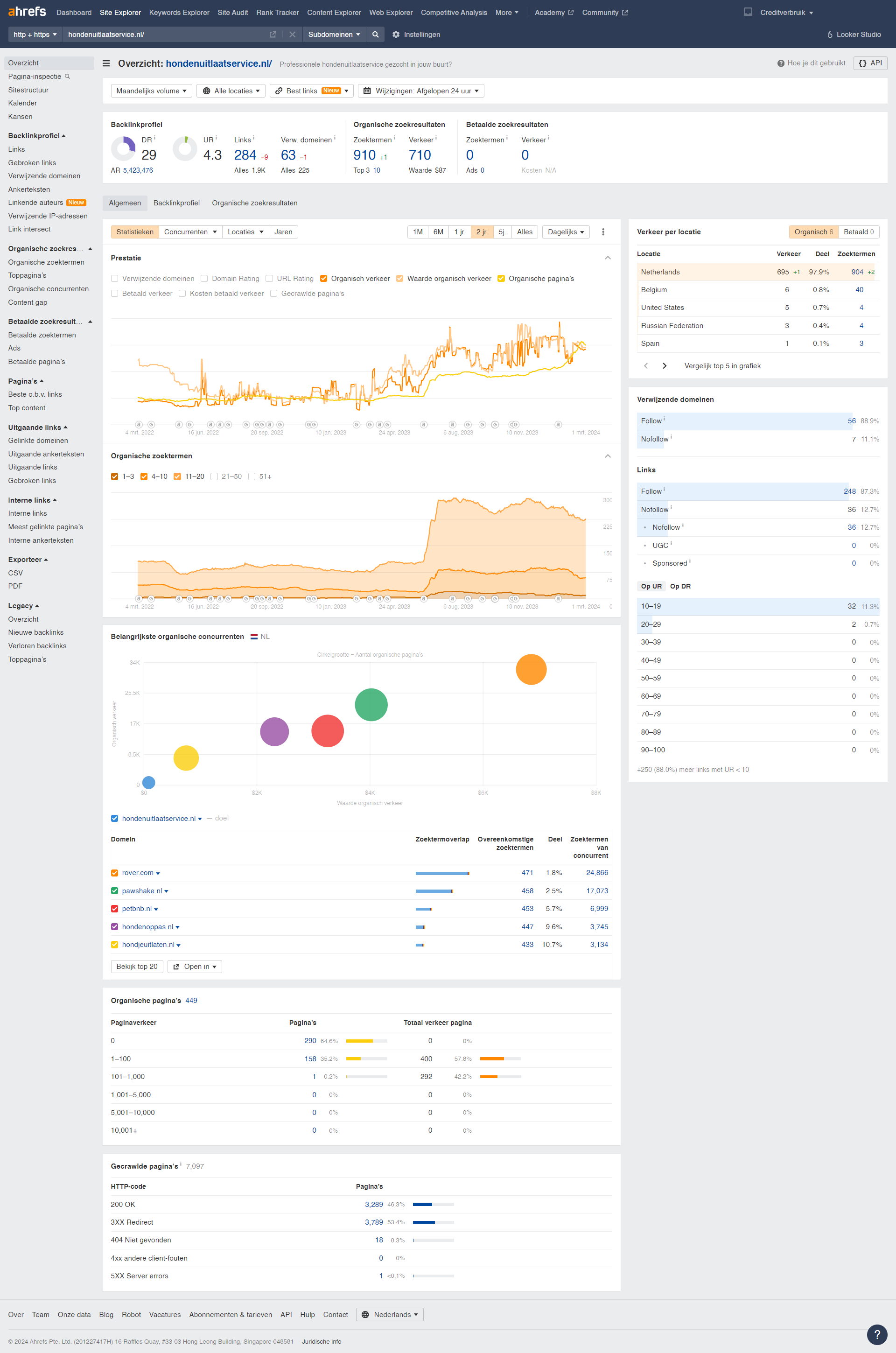The image size is (896, 1353).
Task: Click the help bubble icon bottom right
Action: click(877, 1334)
